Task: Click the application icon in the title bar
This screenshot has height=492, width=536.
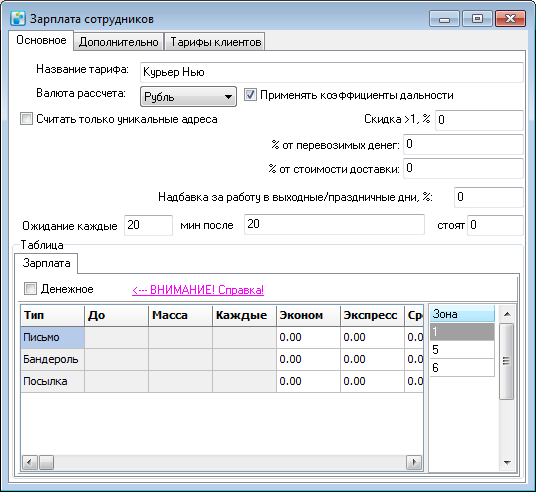Action: pyautogui.click(x=17, y=18)
